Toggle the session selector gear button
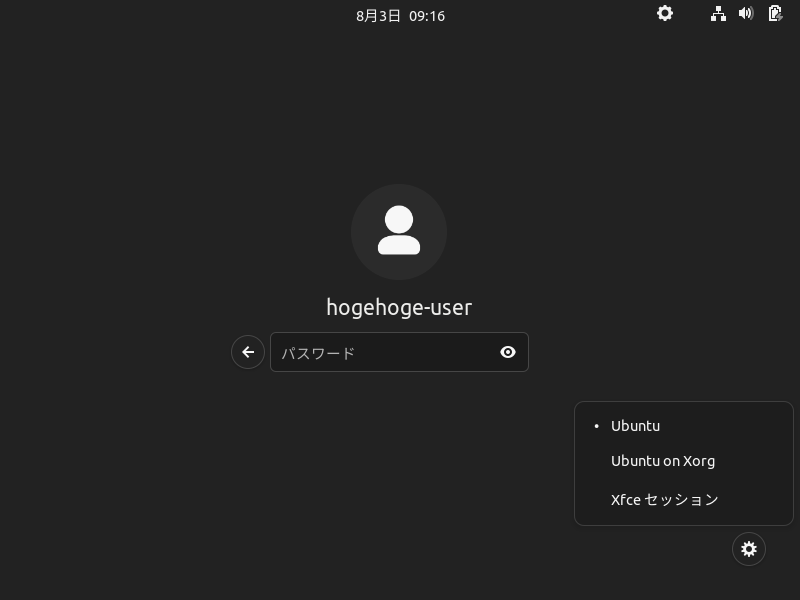The height and width of the screenshot is (600, 800). click(x=748, y=549)
